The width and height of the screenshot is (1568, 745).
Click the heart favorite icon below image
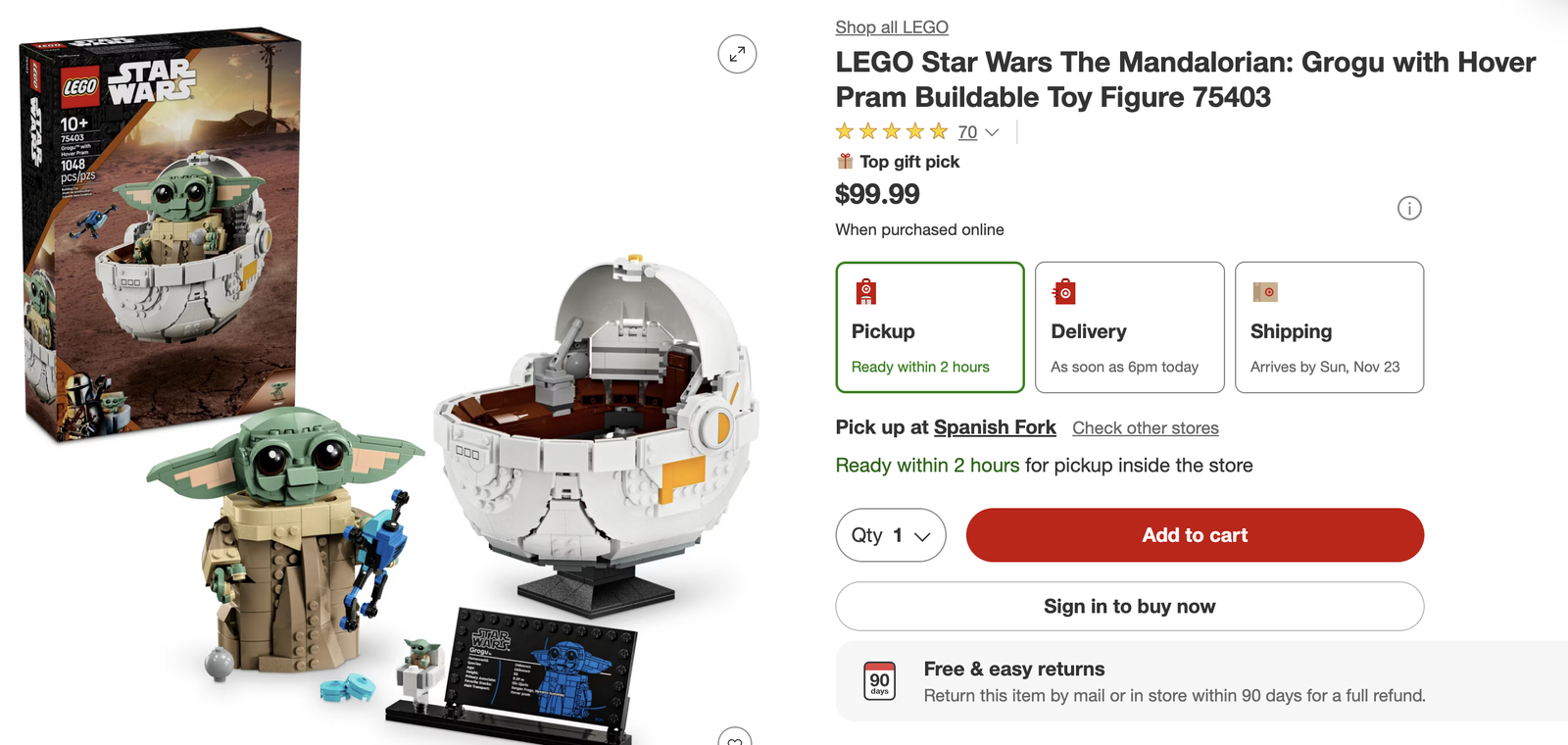735,738
